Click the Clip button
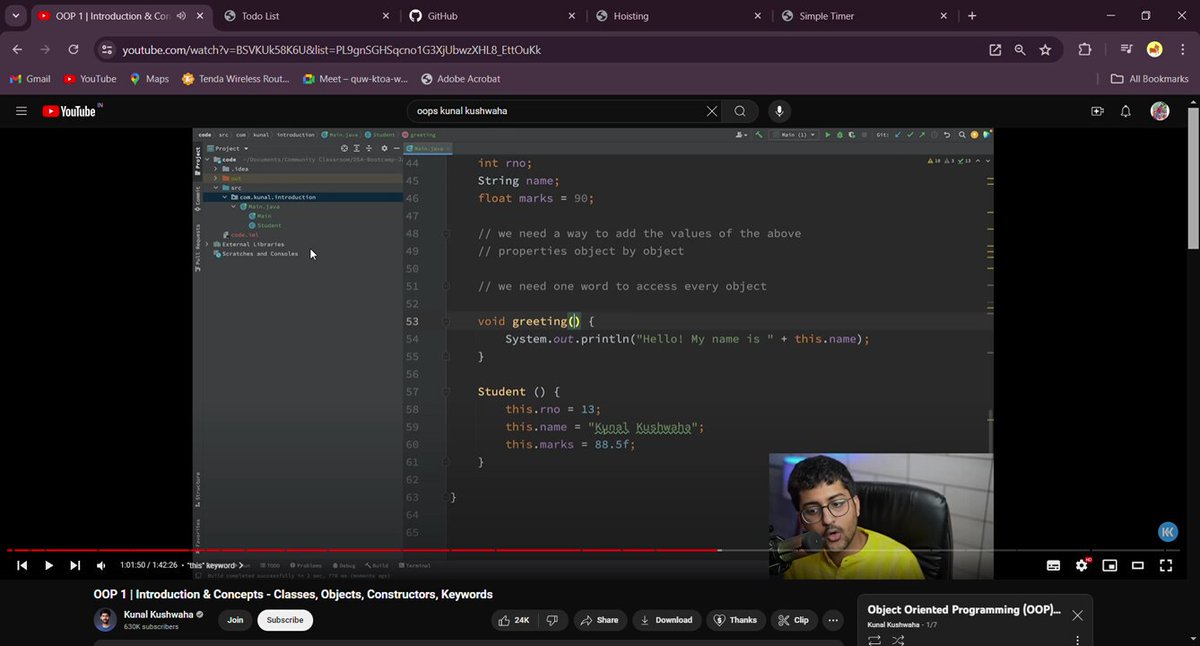The width and height of the screenshot is (1200, 646). point(794,620)
